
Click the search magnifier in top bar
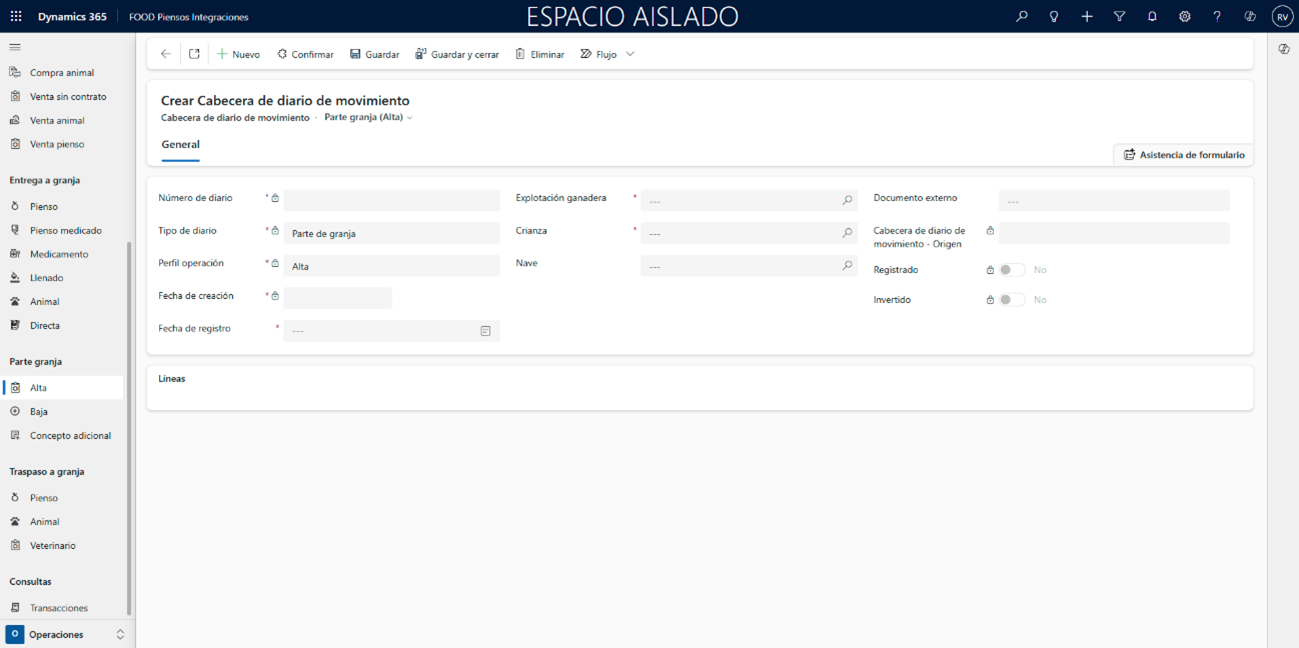click(1021, 17)
